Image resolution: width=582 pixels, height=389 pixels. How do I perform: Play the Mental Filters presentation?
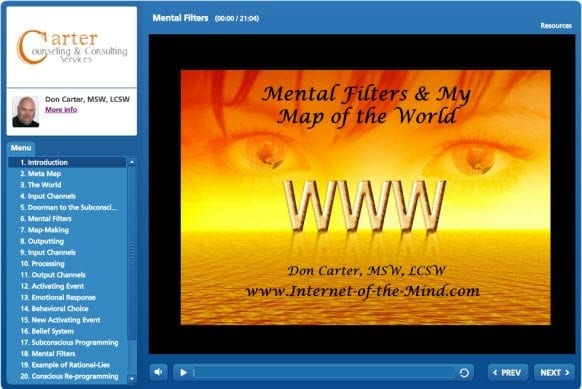[x=183, y=372]
